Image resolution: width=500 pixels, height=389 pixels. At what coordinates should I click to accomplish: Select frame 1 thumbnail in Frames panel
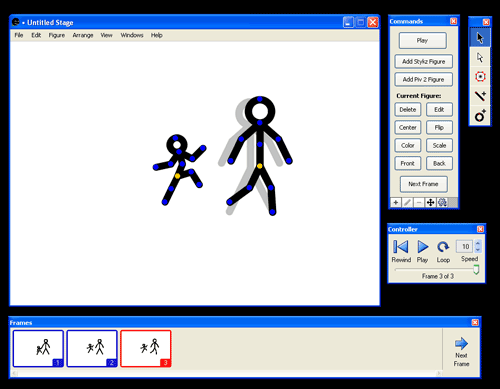point(38,348)
